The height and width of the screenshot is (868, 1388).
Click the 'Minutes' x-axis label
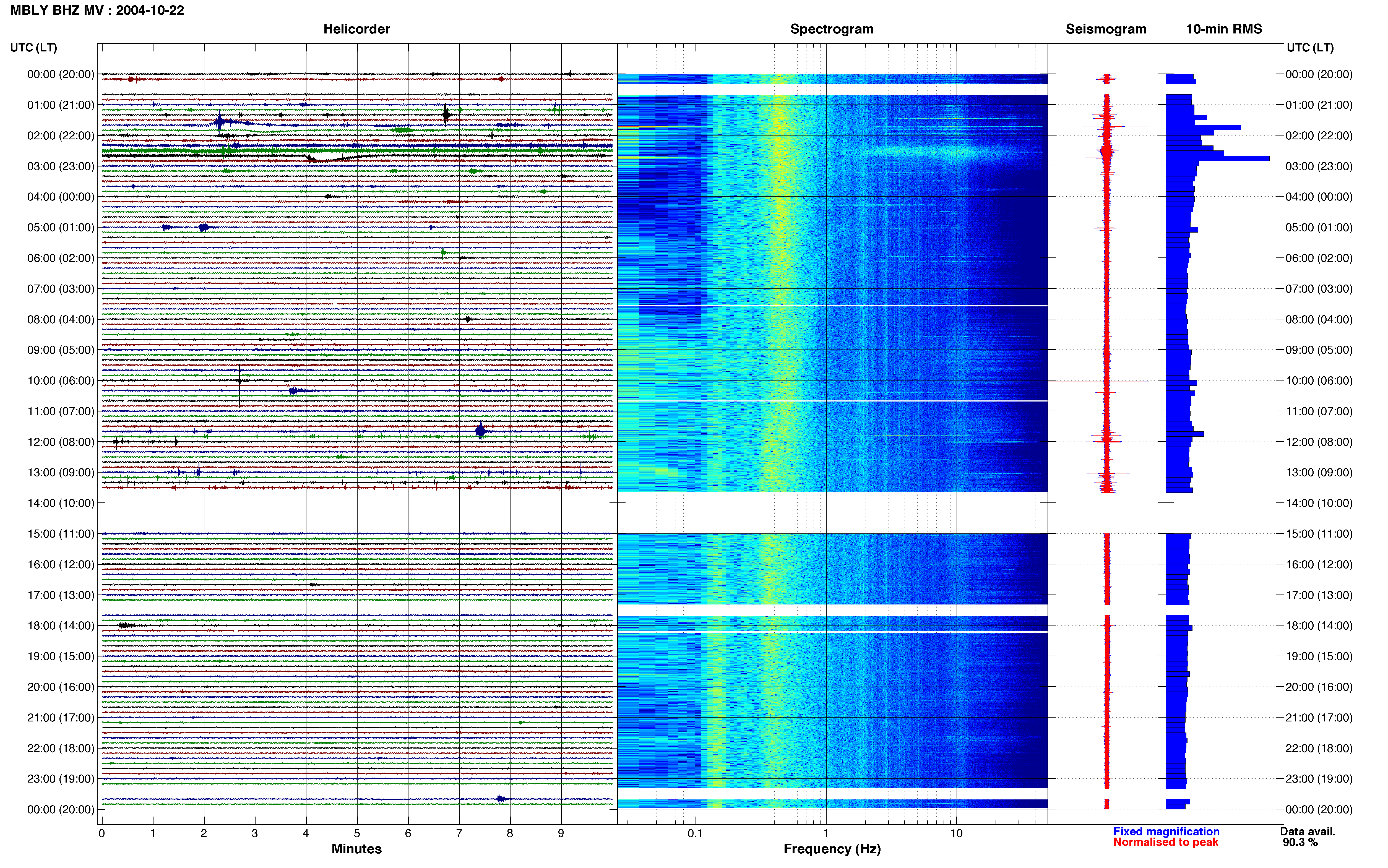click(x=356, y=849)
